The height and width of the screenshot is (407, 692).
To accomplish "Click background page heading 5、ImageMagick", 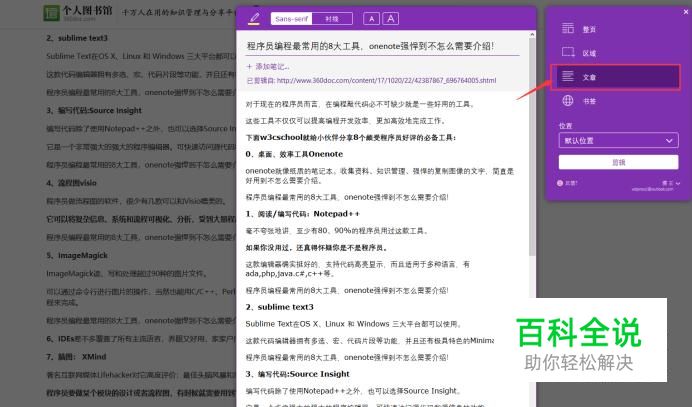I will click(77, 256).
